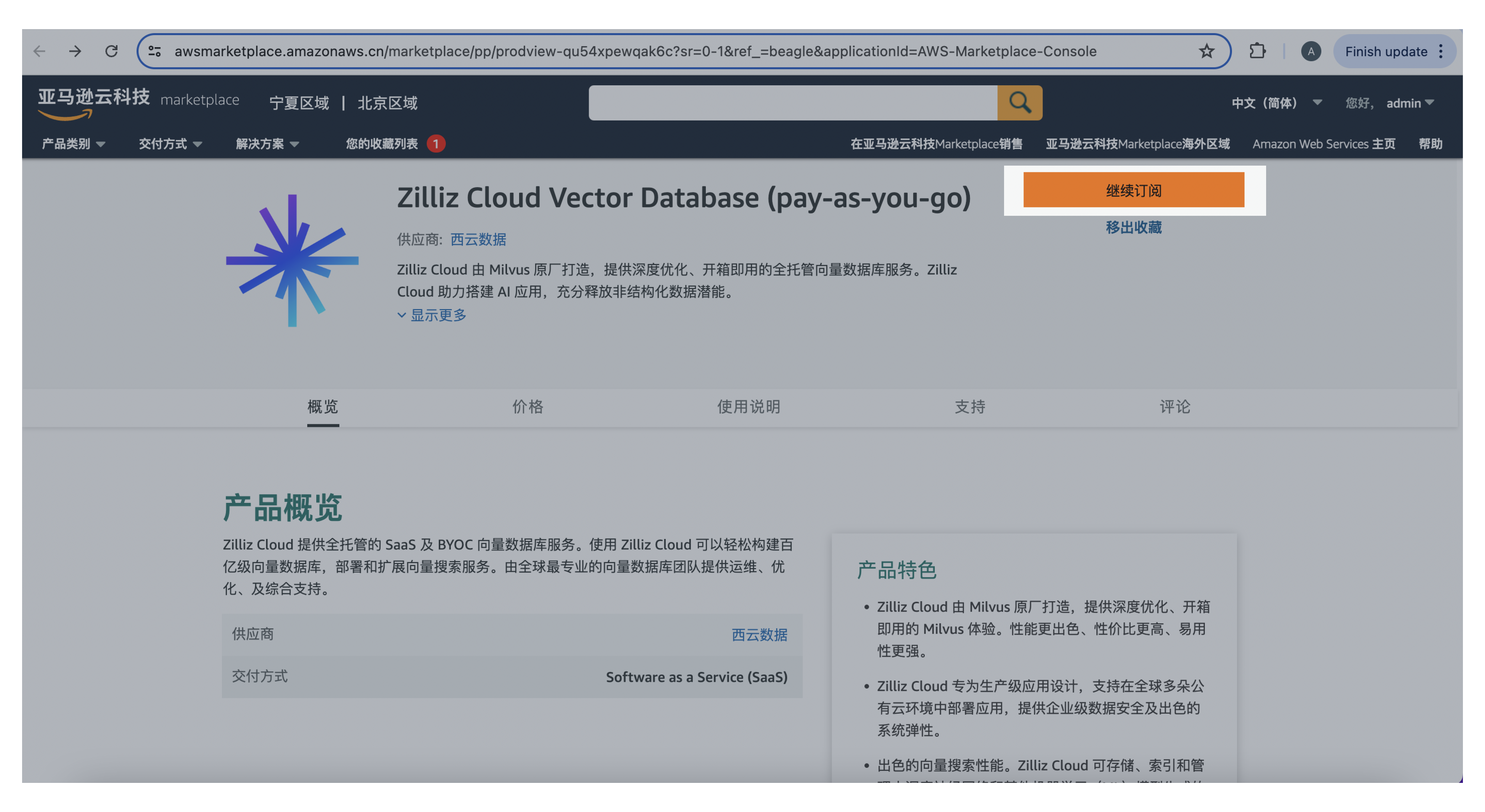The height and width of the screenshot is (812, 1485).
Task: Click the marketplace search input field
Action: [793, 103]
